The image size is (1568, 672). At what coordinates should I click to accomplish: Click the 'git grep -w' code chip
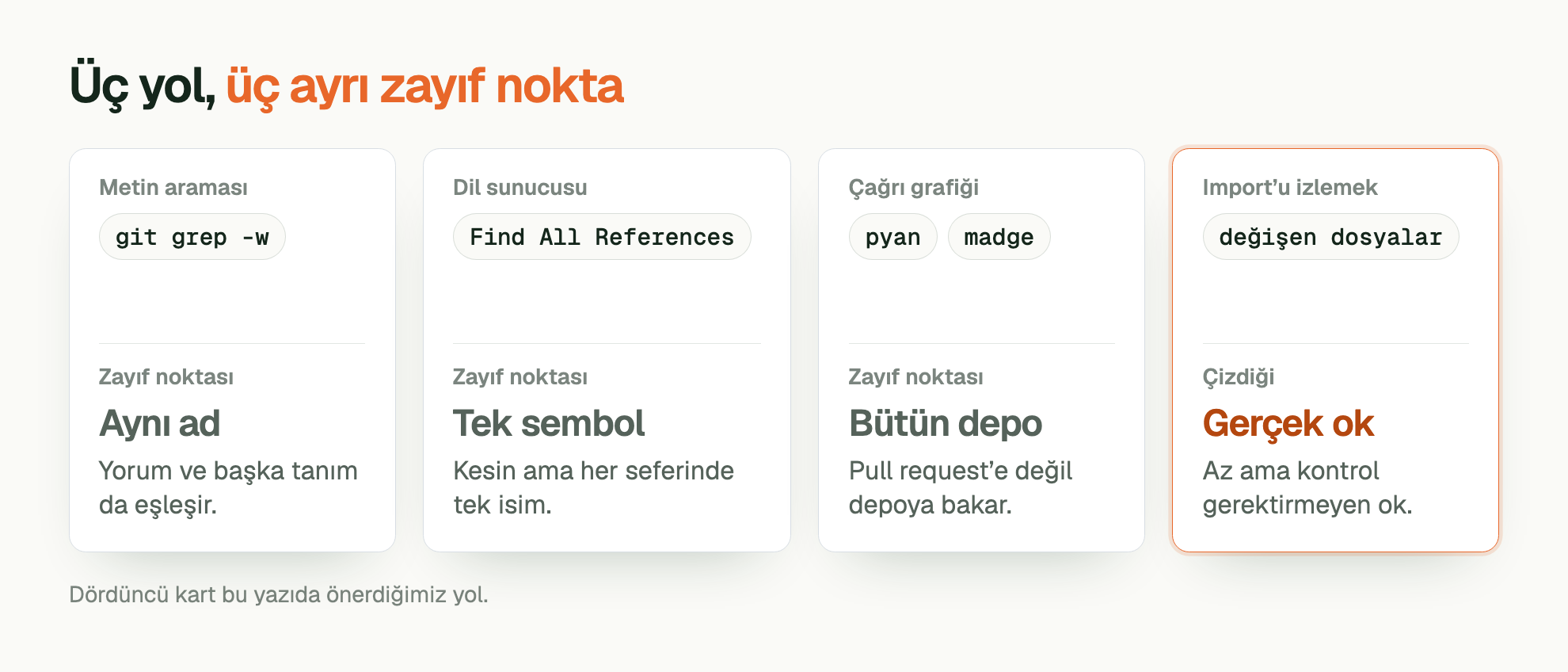point(192,237)
